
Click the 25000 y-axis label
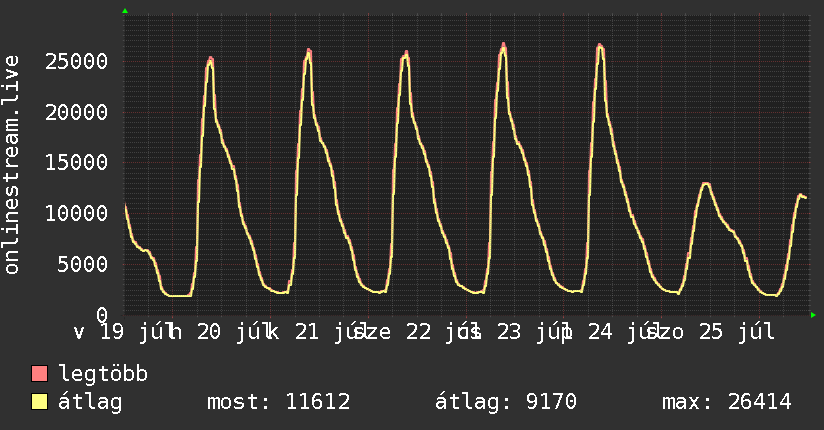[76, 62]
